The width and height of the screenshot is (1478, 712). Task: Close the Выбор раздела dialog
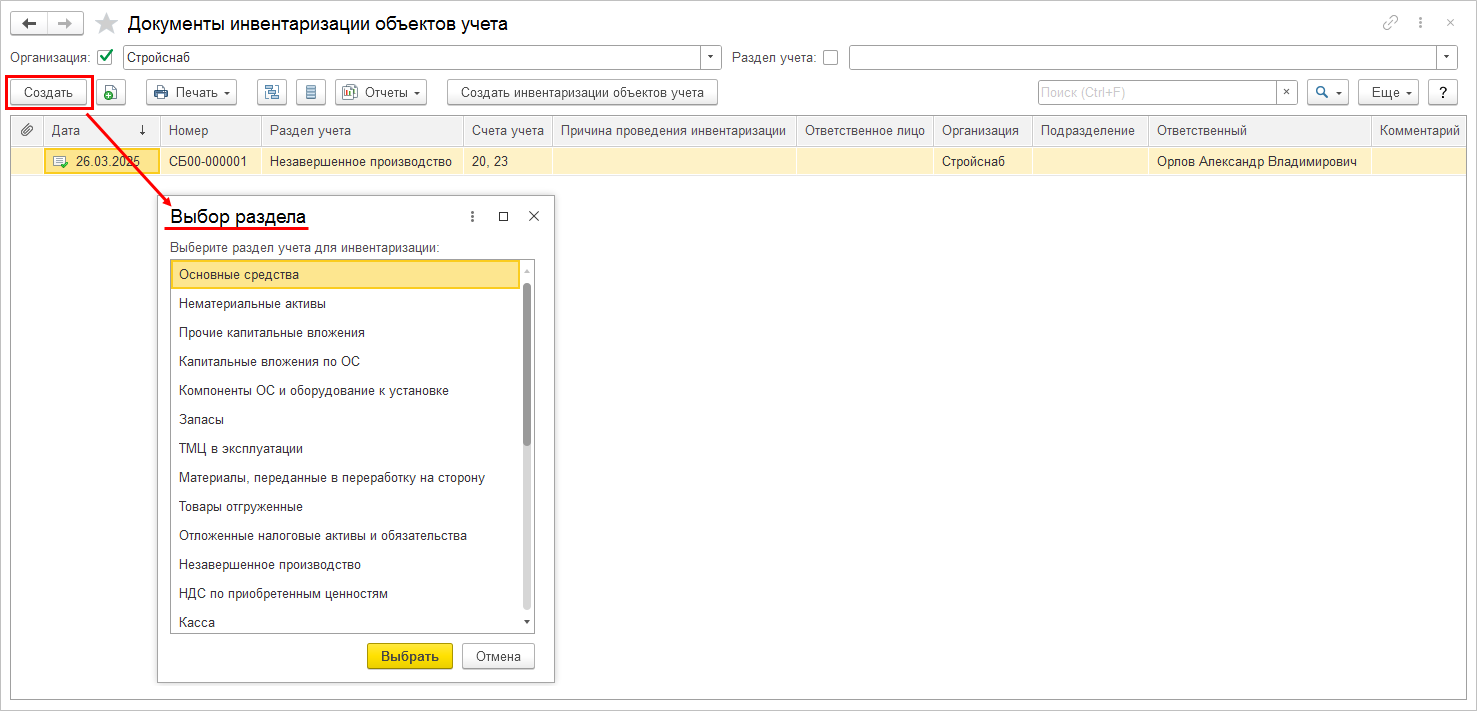[534, 216]
